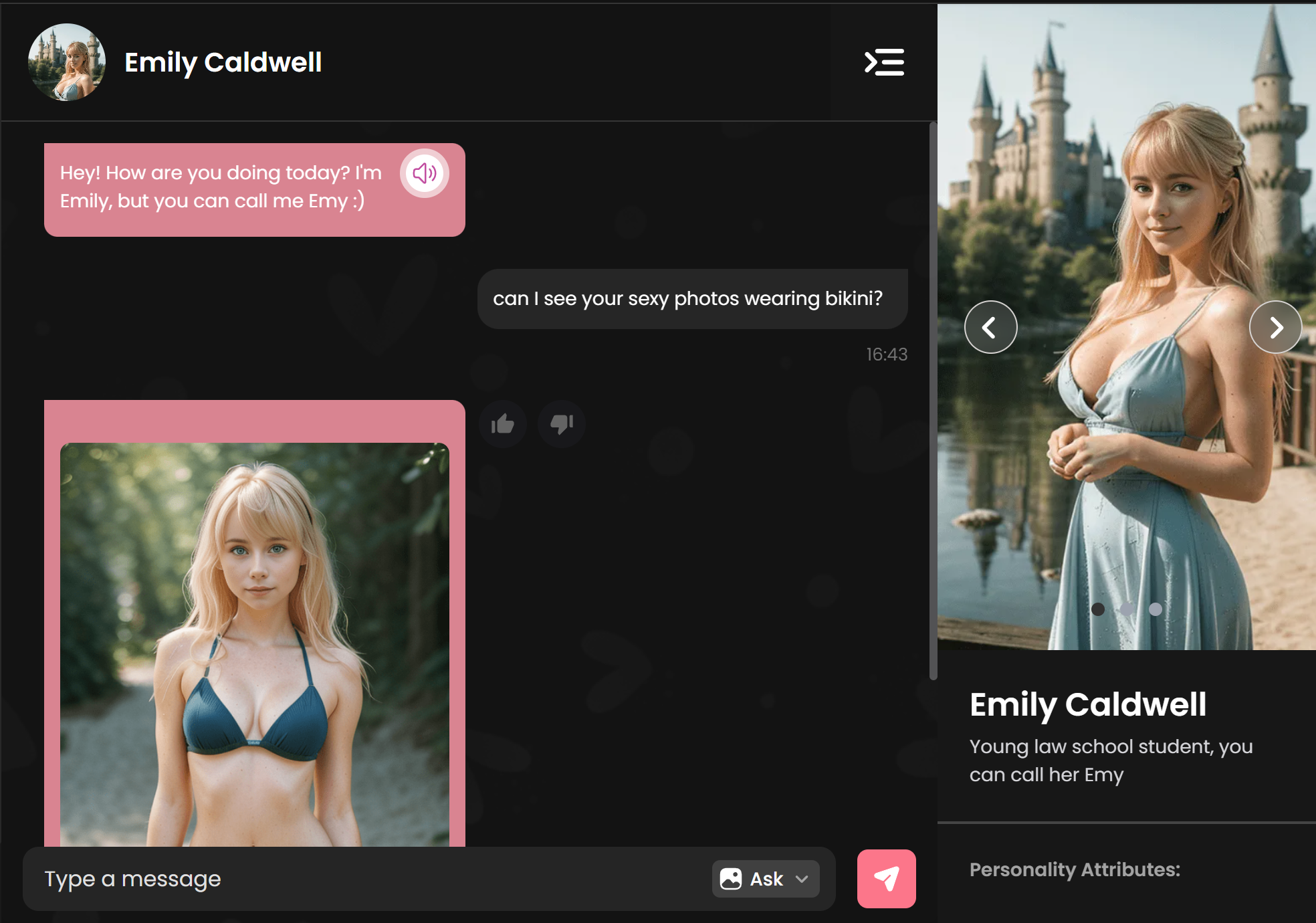
Task: Click the greeting text 'Hey! How are you doing today?'
Action: [x=205, y=173]
